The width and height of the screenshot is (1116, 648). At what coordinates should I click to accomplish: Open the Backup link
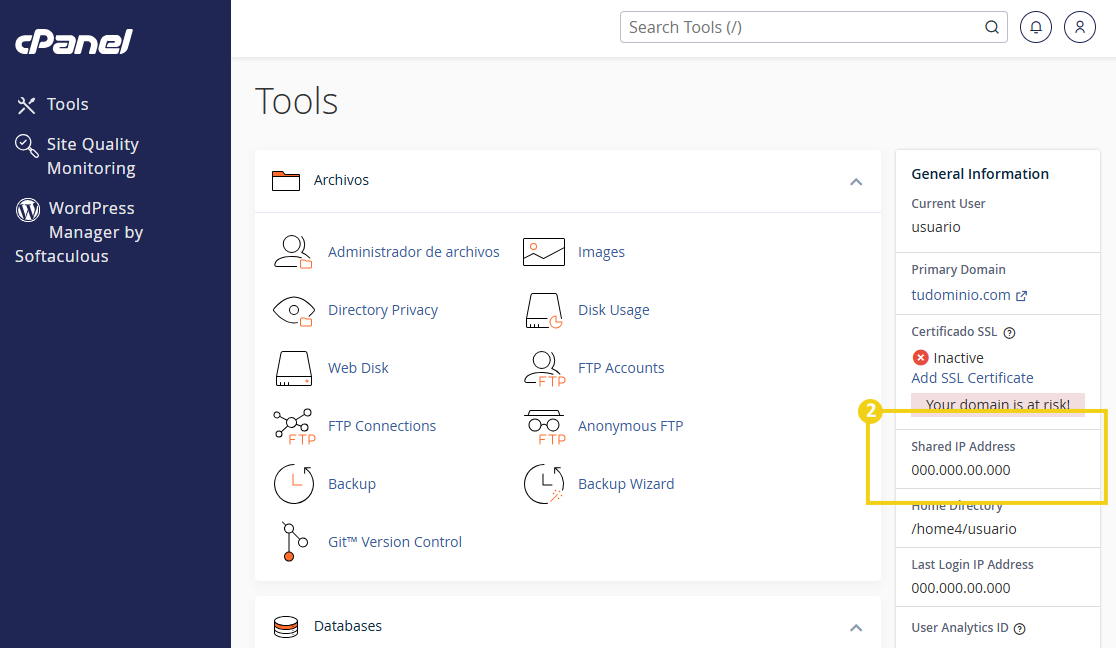(x=352, y=484)
